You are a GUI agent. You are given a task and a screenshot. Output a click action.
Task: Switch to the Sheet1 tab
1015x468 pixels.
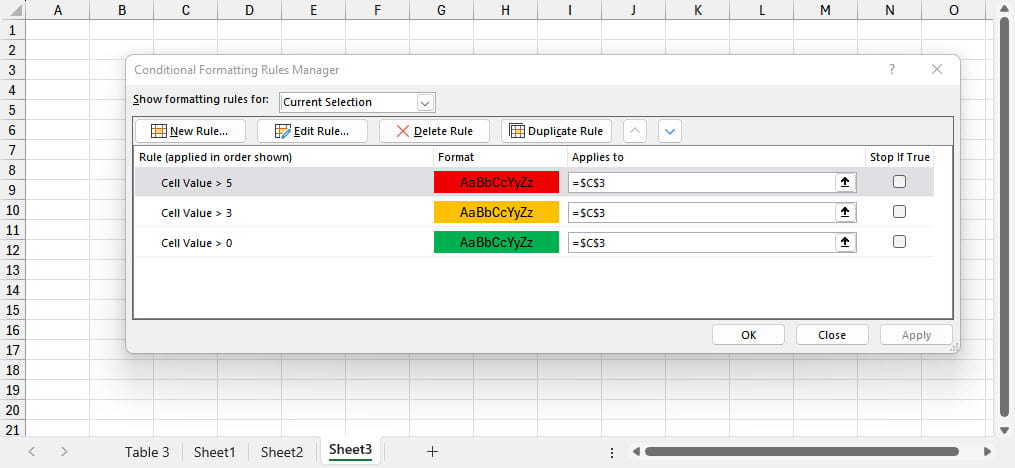214,452
